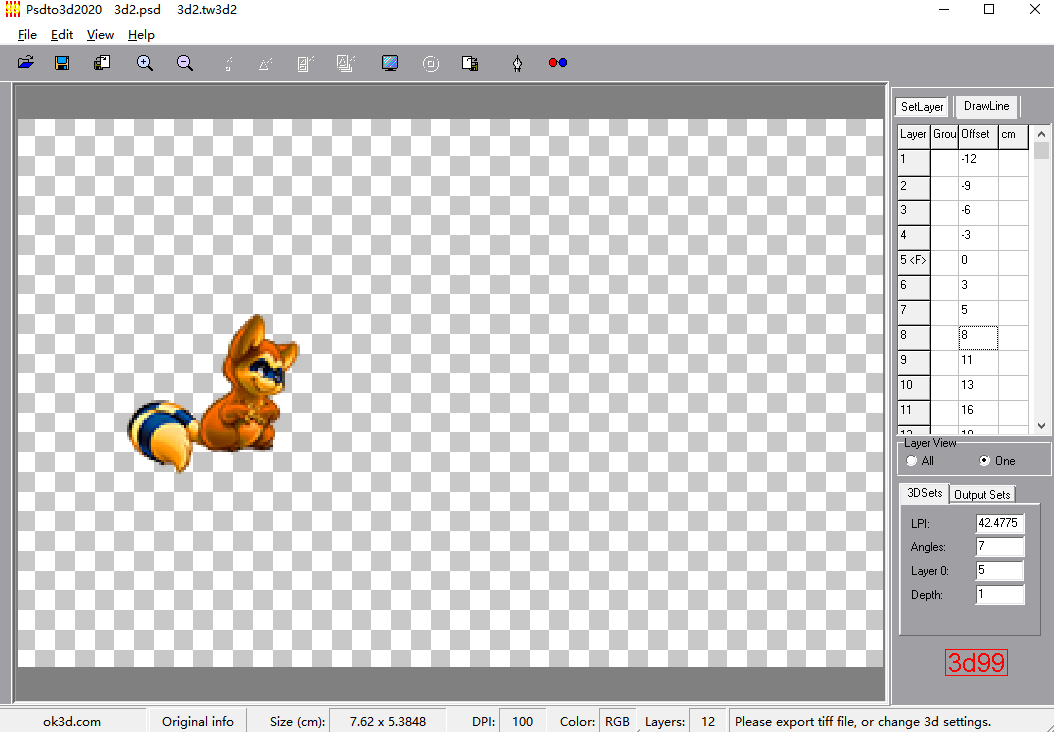Select the One layer view radio button
The height and width of the screenshot is (732, 1054).
click(985, 461)
